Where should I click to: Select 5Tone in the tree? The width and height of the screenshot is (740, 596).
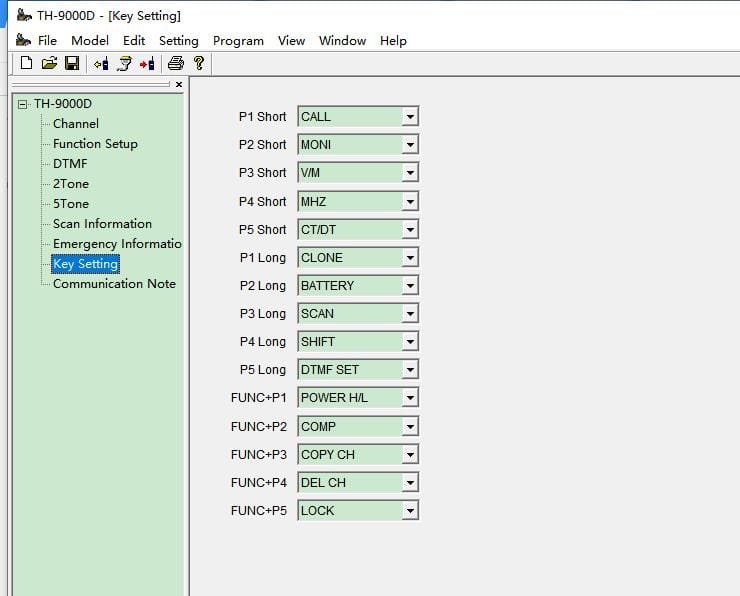tap(71, 204)
